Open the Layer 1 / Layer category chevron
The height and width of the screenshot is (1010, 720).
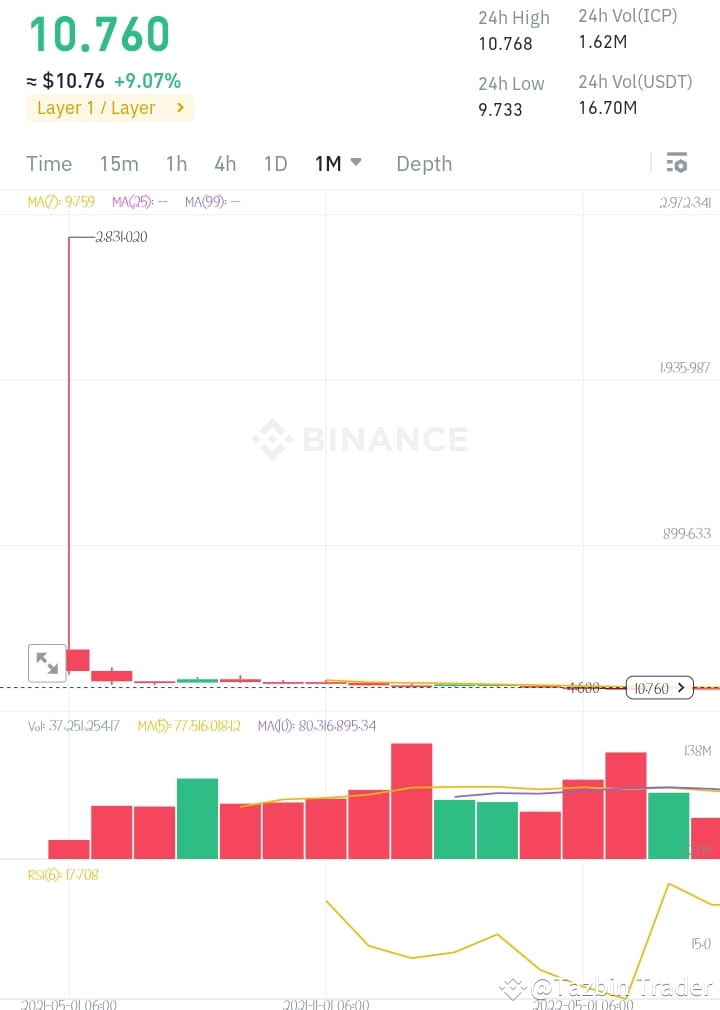(x=180, y=108)
